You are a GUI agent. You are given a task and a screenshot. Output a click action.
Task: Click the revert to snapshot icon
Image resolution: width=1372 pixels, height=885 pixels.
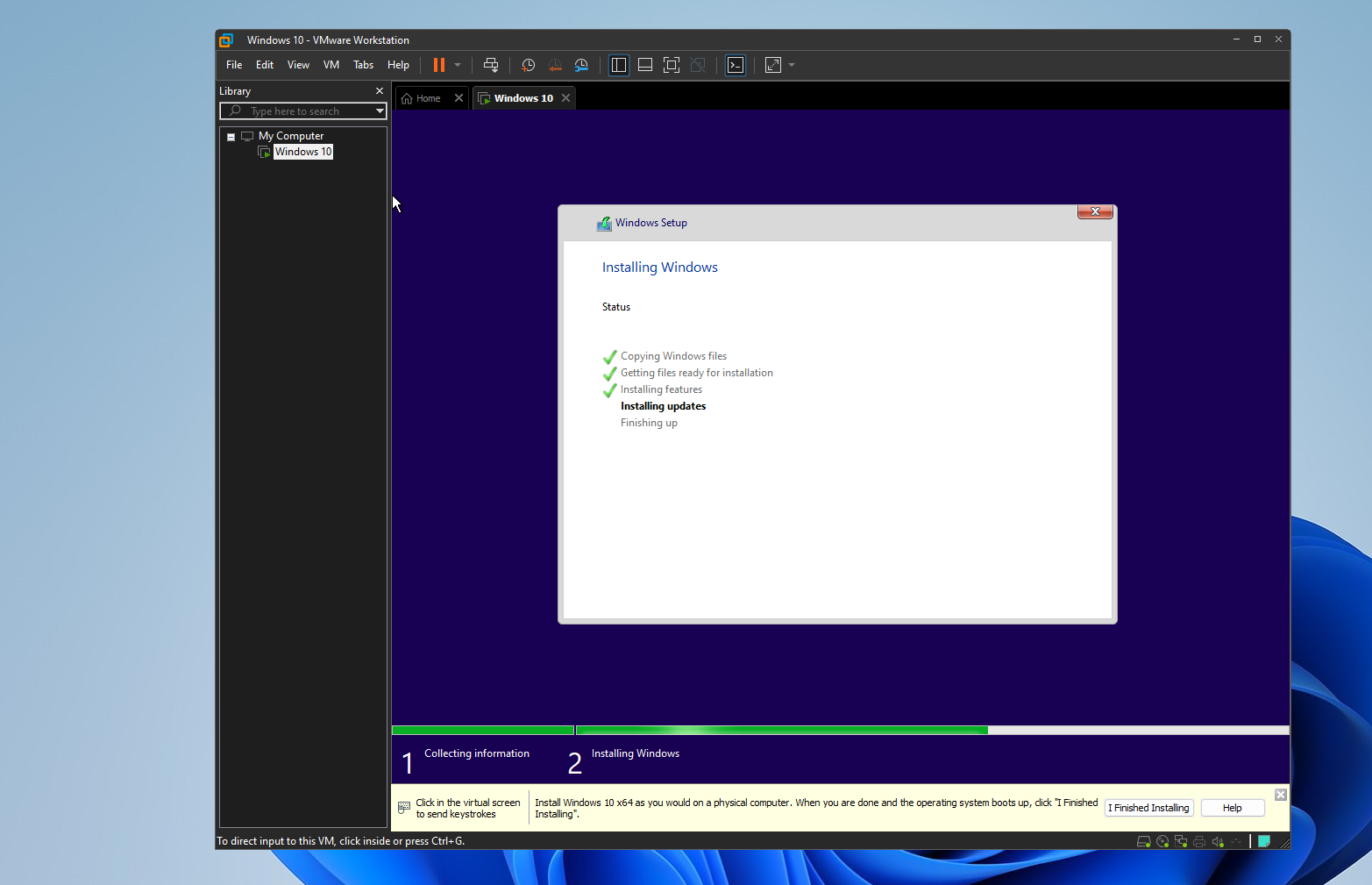pos(555,65)
